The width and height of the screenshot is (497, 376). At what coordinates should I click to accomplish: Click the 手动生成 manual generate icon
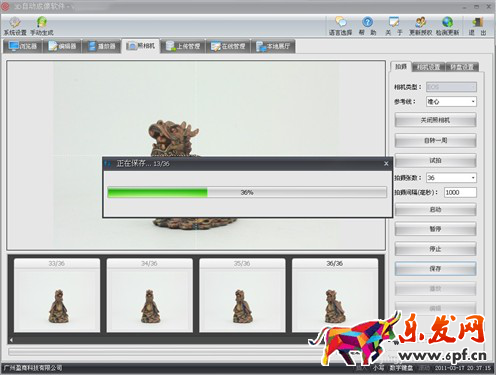[x=42, y=26]
